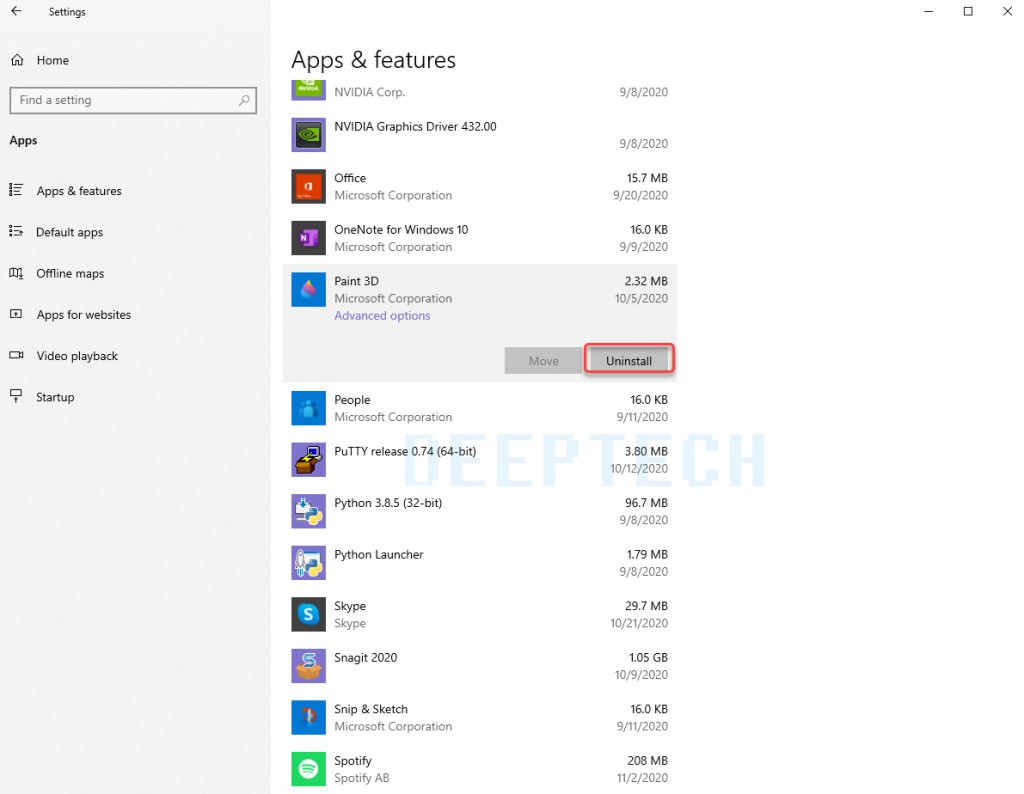The height and width of the screenshot is (794, 1024).
Task: Click the Apps & features list icon
Action: click(x=16, y=190)
